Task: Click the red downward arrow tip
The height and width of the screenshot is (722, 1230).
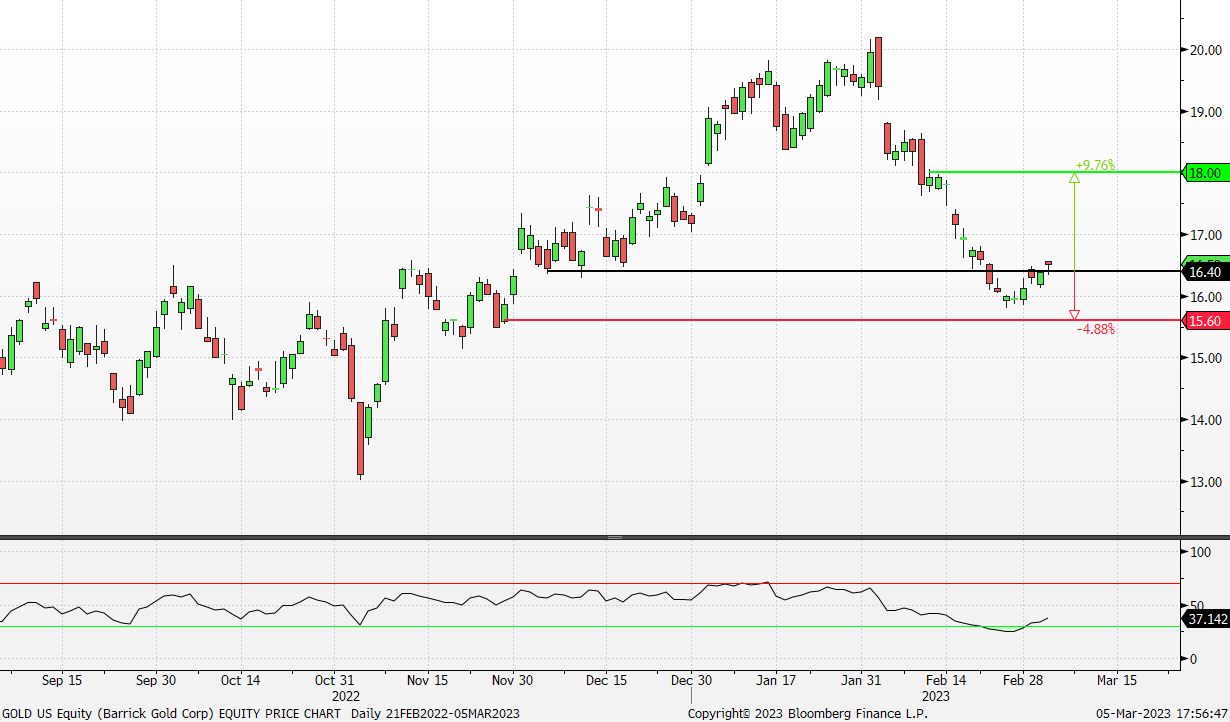Action: tap(1074, 315)
